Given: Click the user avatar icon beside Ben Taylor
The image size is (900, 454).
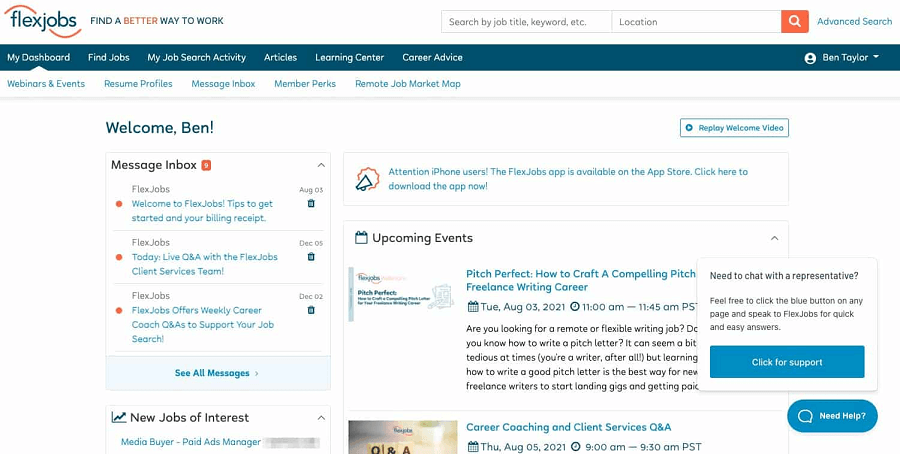Looking at the screenshot, I should coord(810,58).
